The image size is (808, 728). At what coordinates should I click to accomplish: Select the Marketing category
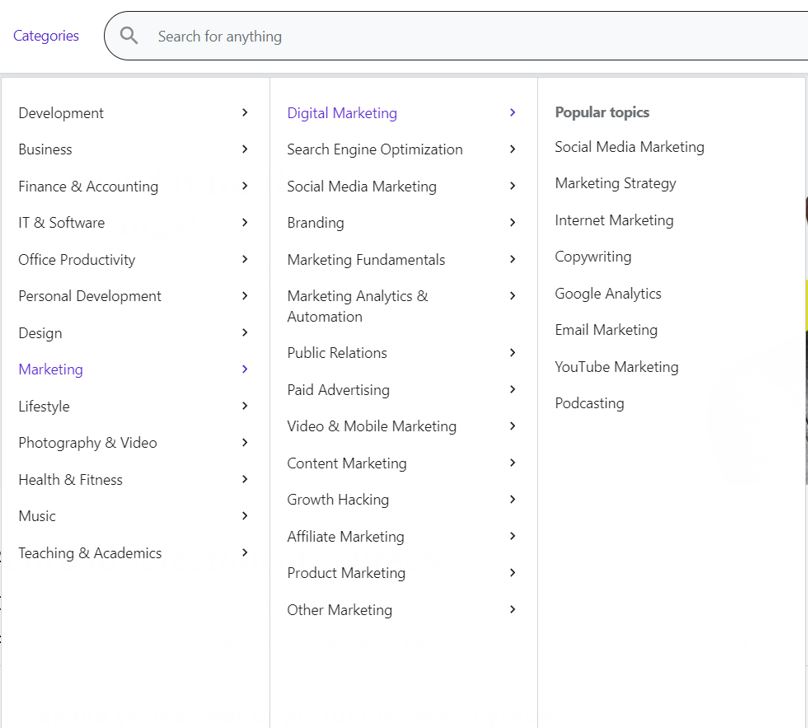[x=51, y=369]
